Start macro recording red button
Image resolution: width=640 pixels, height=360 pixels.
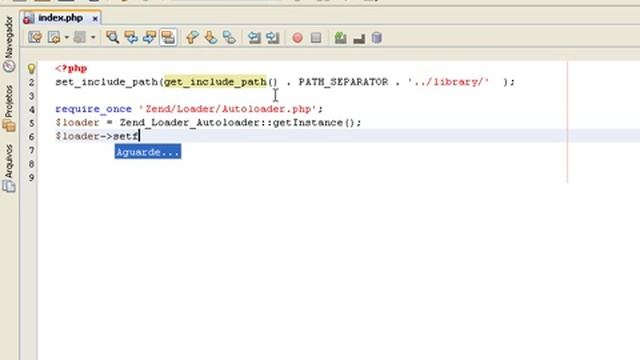point(298,38)
